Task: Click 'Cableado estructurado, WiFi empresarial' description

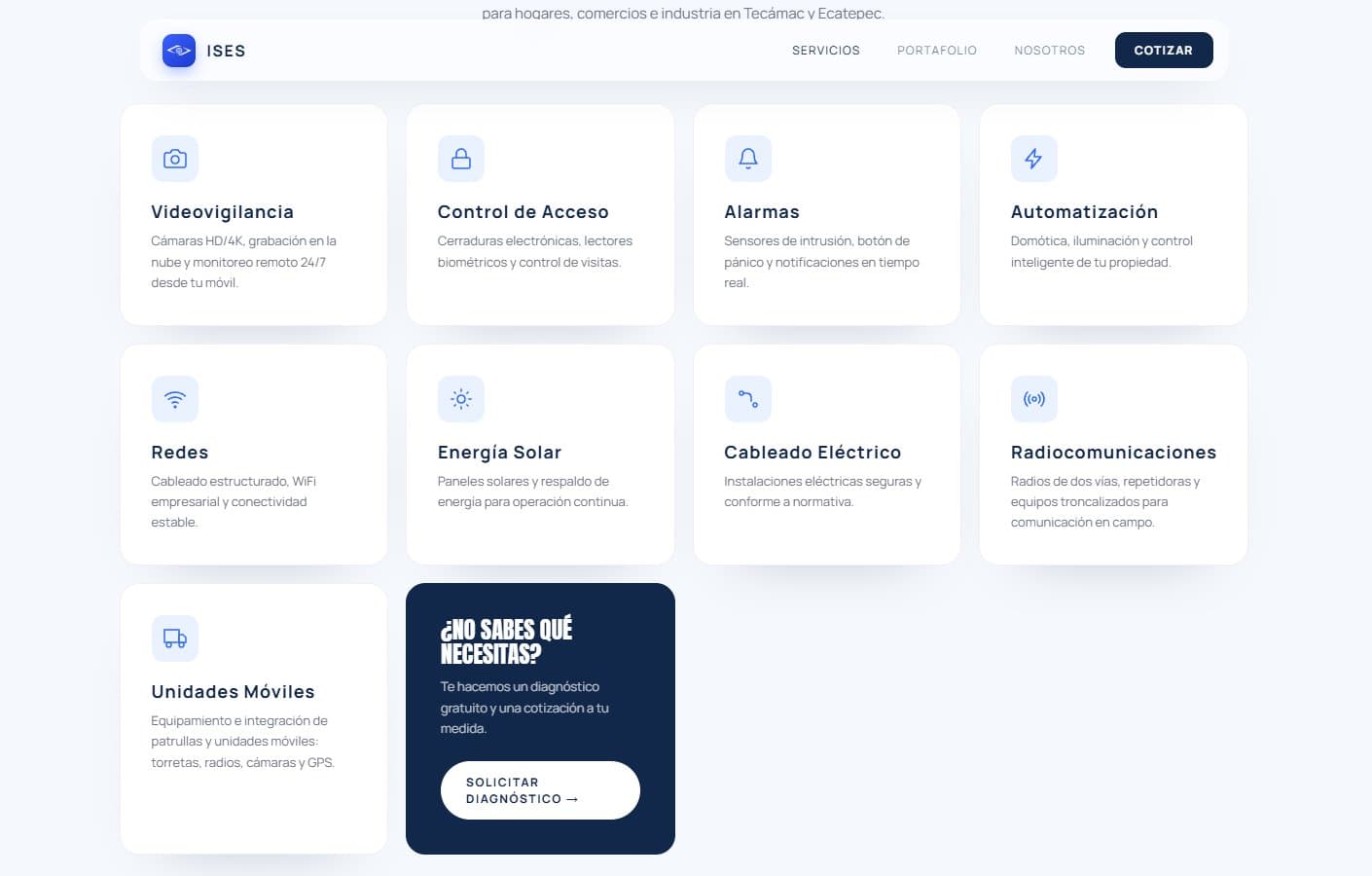Action: tap(234, 502)
